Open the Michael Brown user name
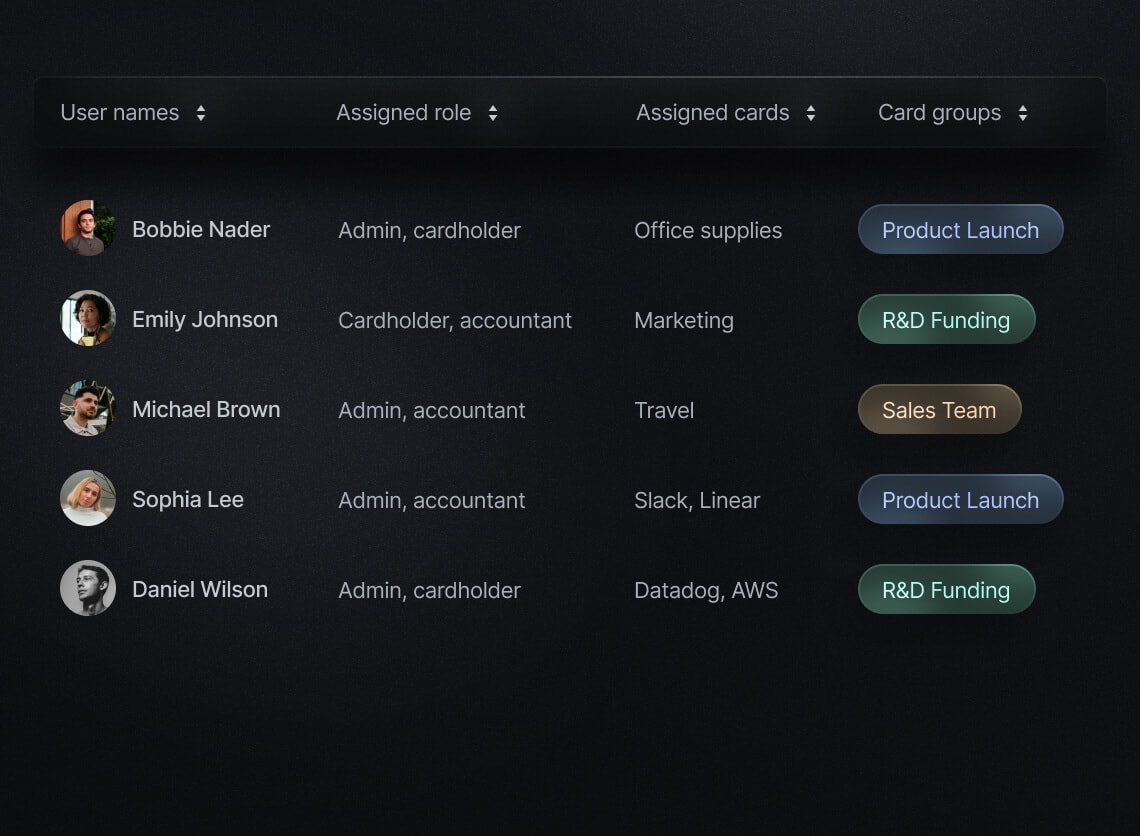 (x=206, y=410)
